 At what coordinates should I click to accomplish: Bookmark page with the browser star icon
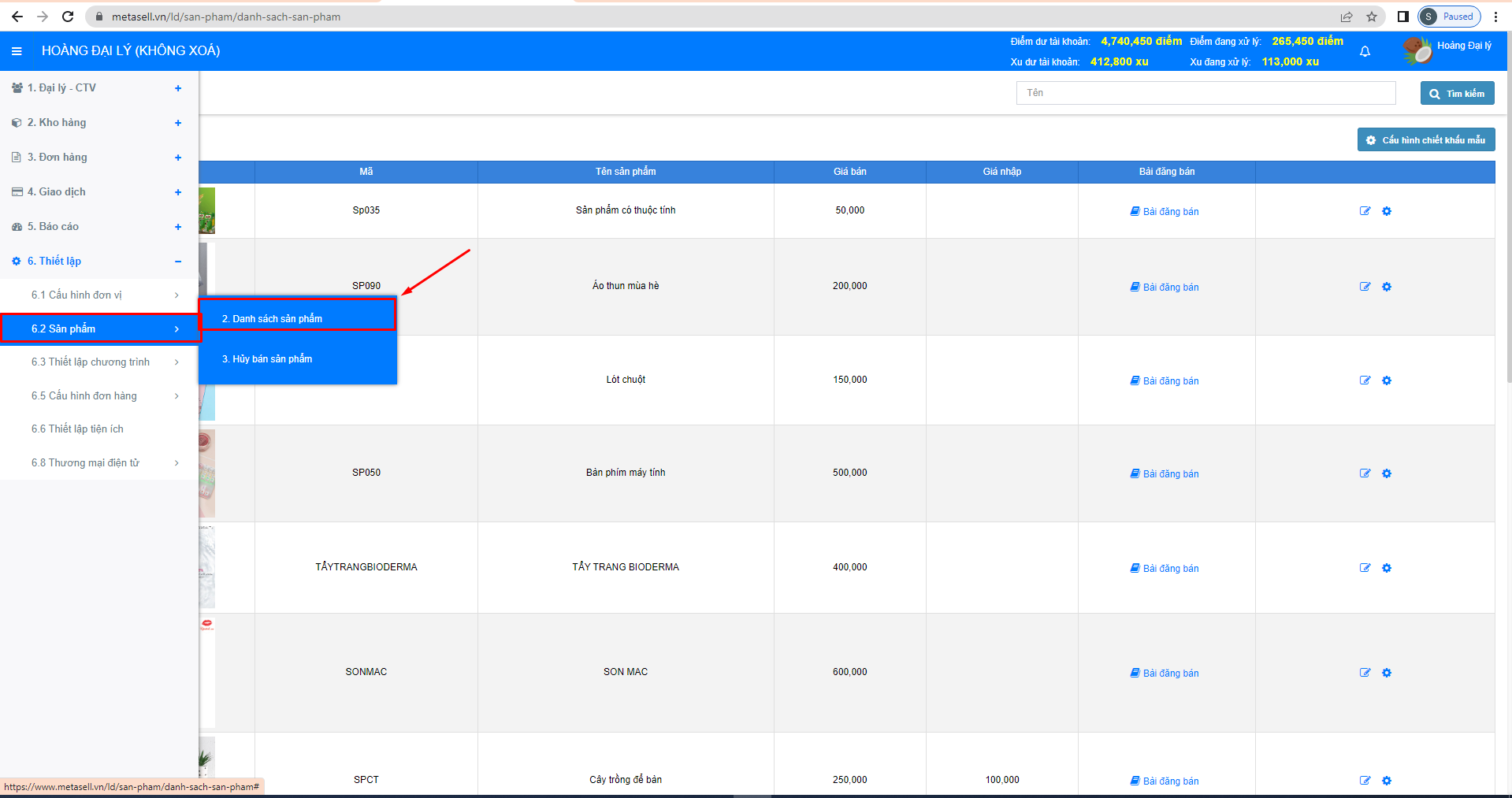point(1372,17)
